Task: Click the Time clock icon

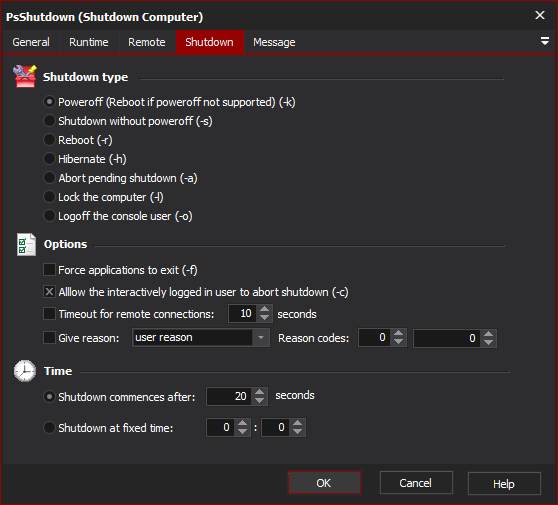Action: [x=25, y=371]
